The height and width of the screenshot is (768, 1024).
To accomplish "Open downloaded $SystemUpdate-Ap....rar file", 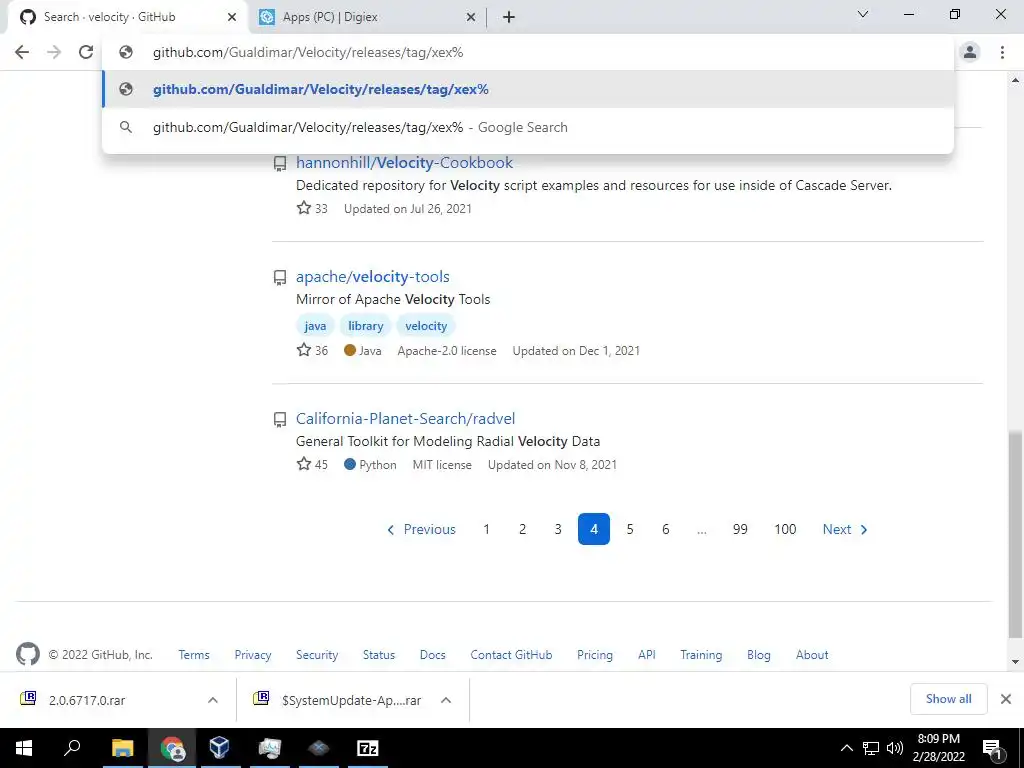I will (x=351, y=700).
